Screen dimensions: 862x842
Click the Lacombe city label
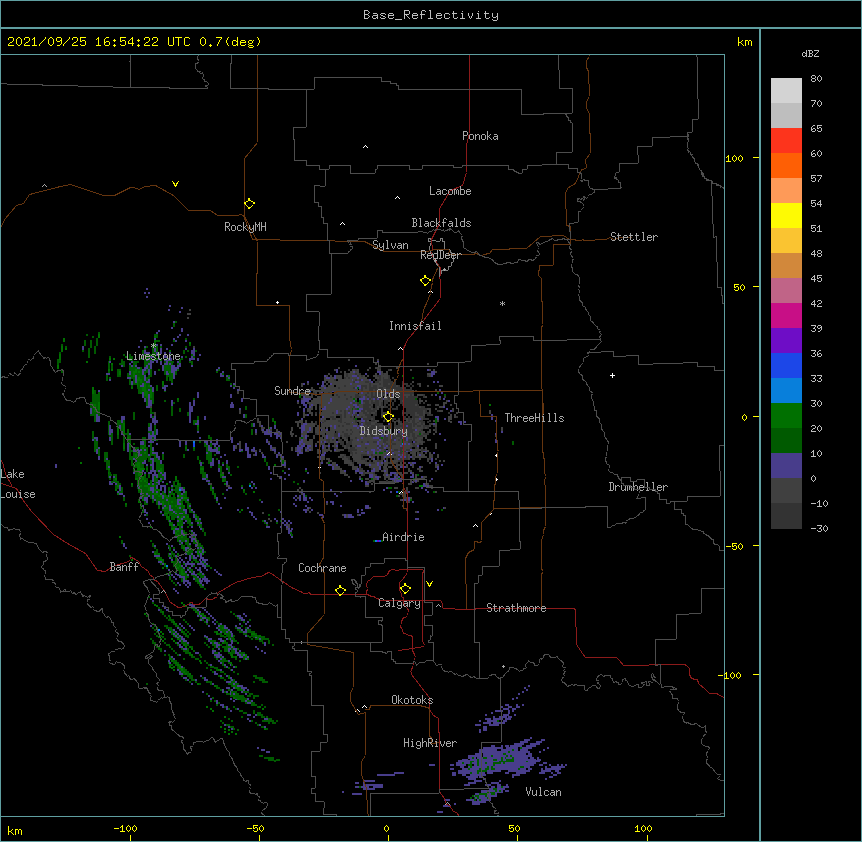tap(450, 191)
